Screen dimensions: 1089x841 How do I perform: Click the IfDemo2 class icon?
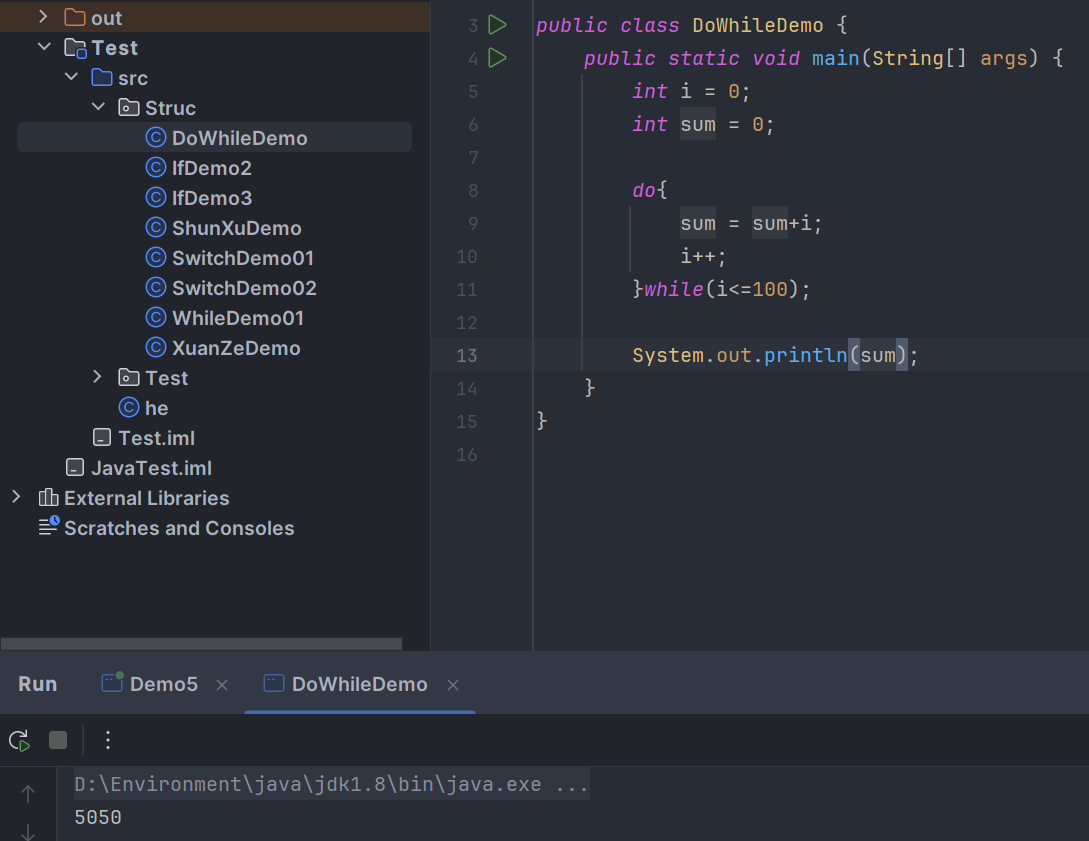(156, 167)
